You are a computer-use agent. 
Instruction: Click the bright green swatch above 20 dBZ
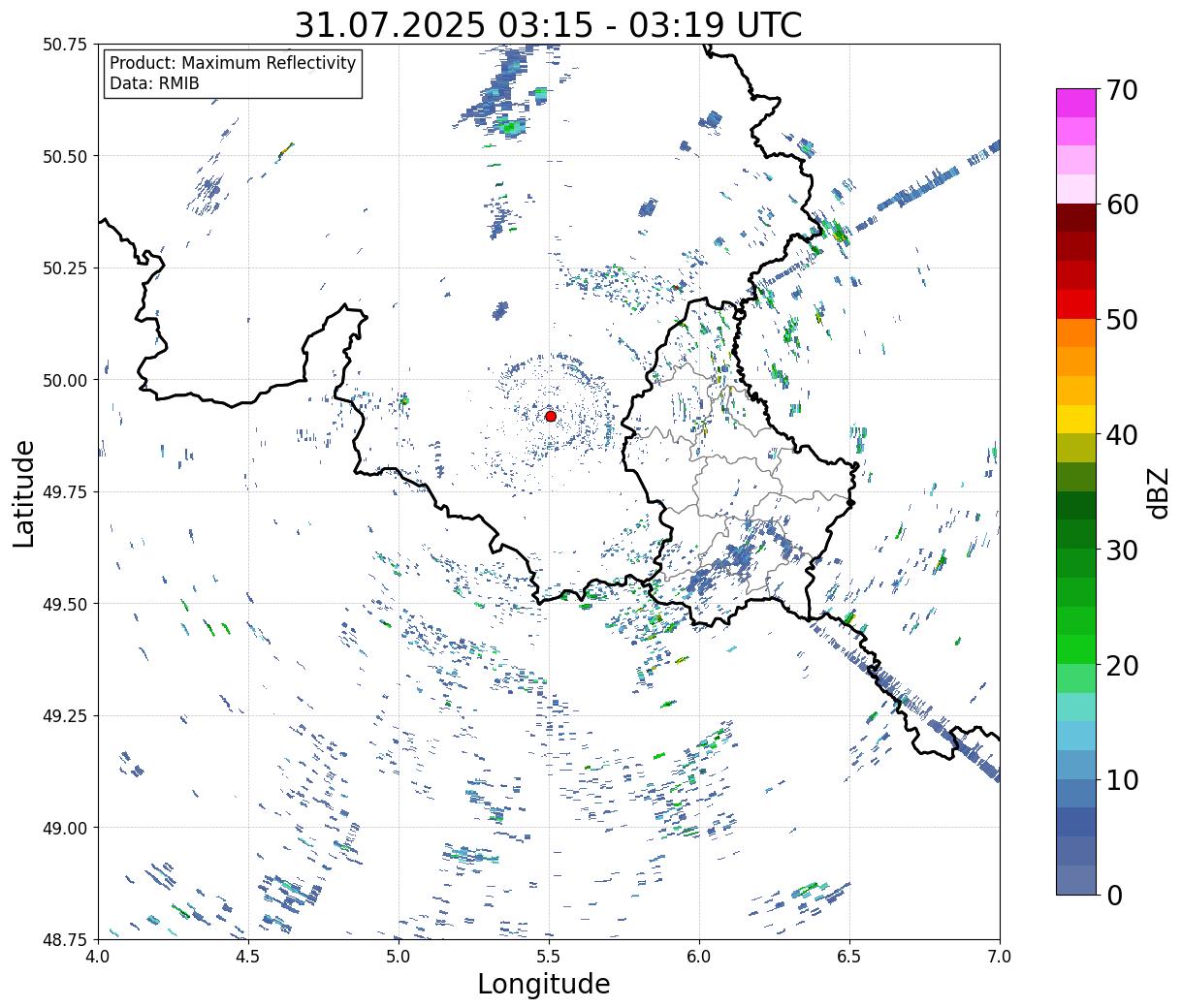pos(1076,648)
